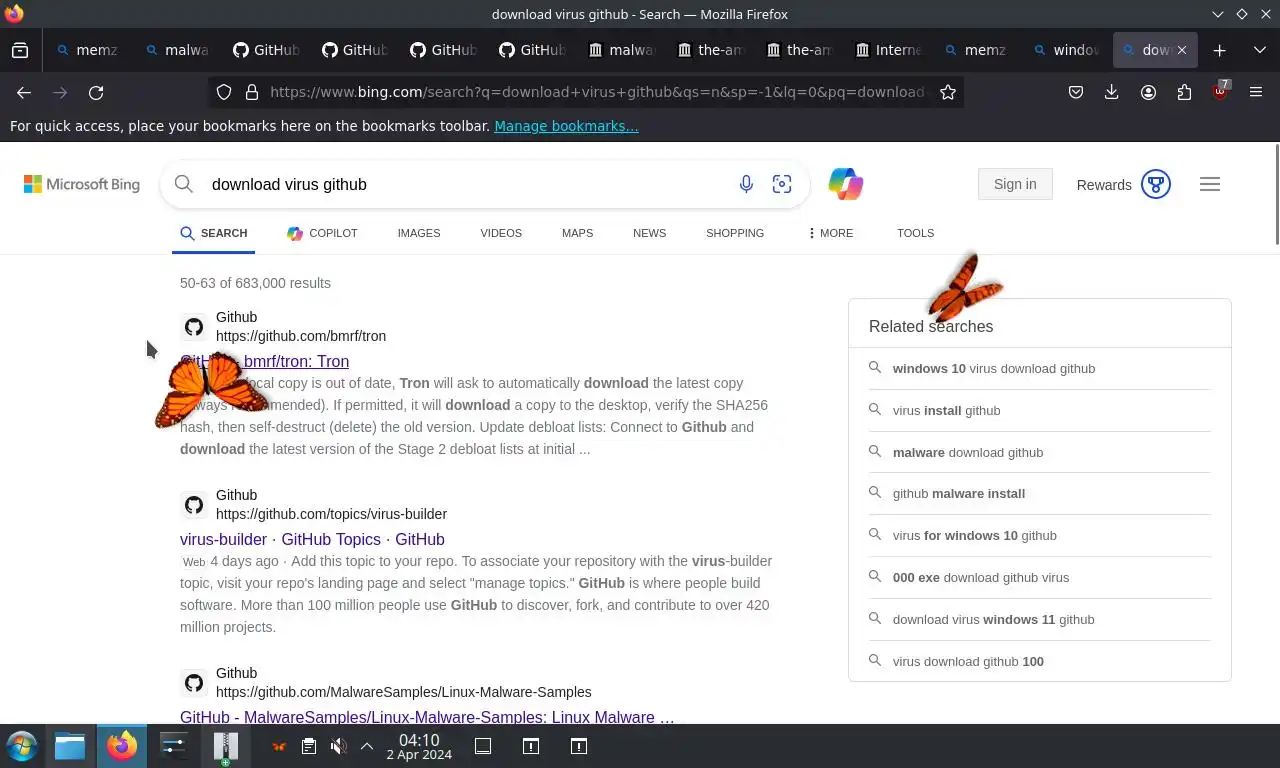
Task: Open Bing TOOLS filter options
Action: tap(915, 233)
